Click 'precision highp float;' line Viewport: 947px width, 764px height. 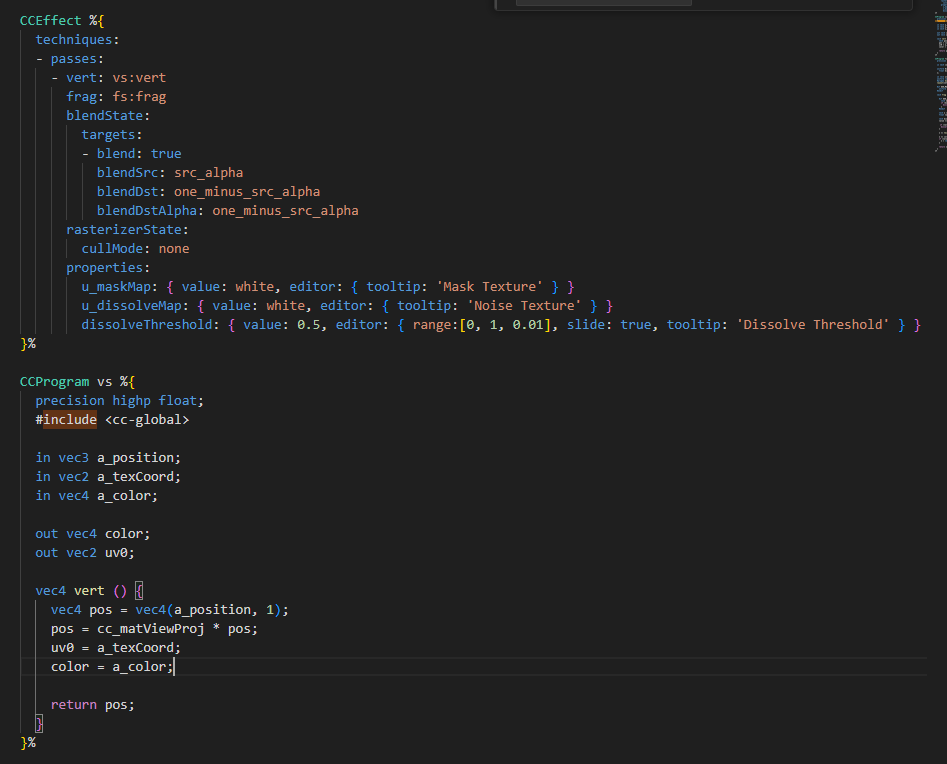(120, 401)
